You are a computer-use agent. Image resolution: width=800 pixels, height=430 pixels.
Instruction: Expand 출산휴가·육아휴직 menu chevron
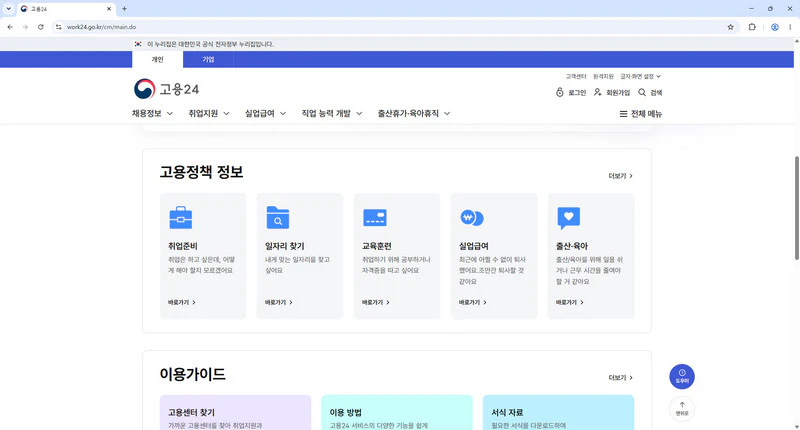pyautogui.click(x=447, y=114)
